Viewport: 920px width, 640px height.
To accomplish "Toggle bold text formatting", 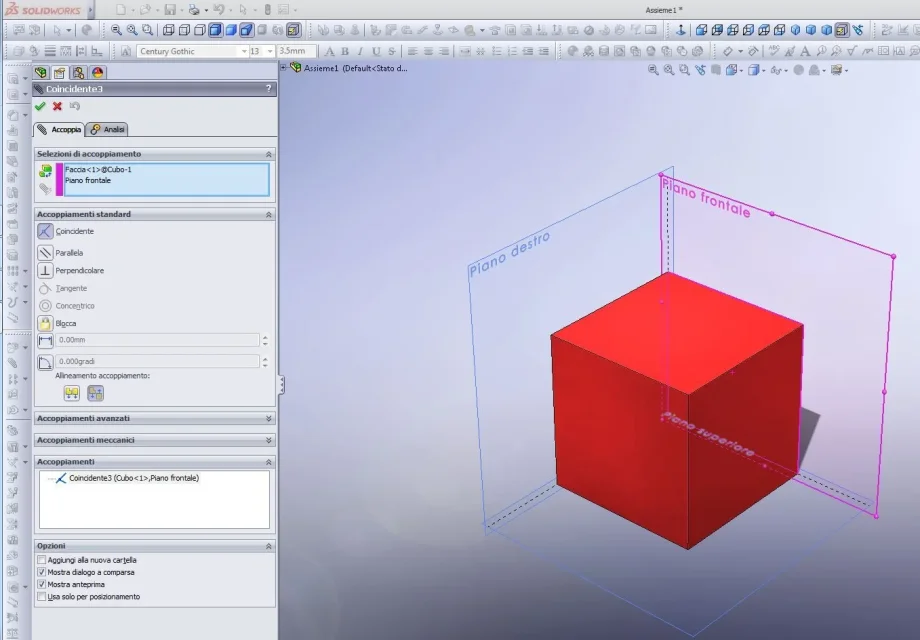I will (345, 52).
